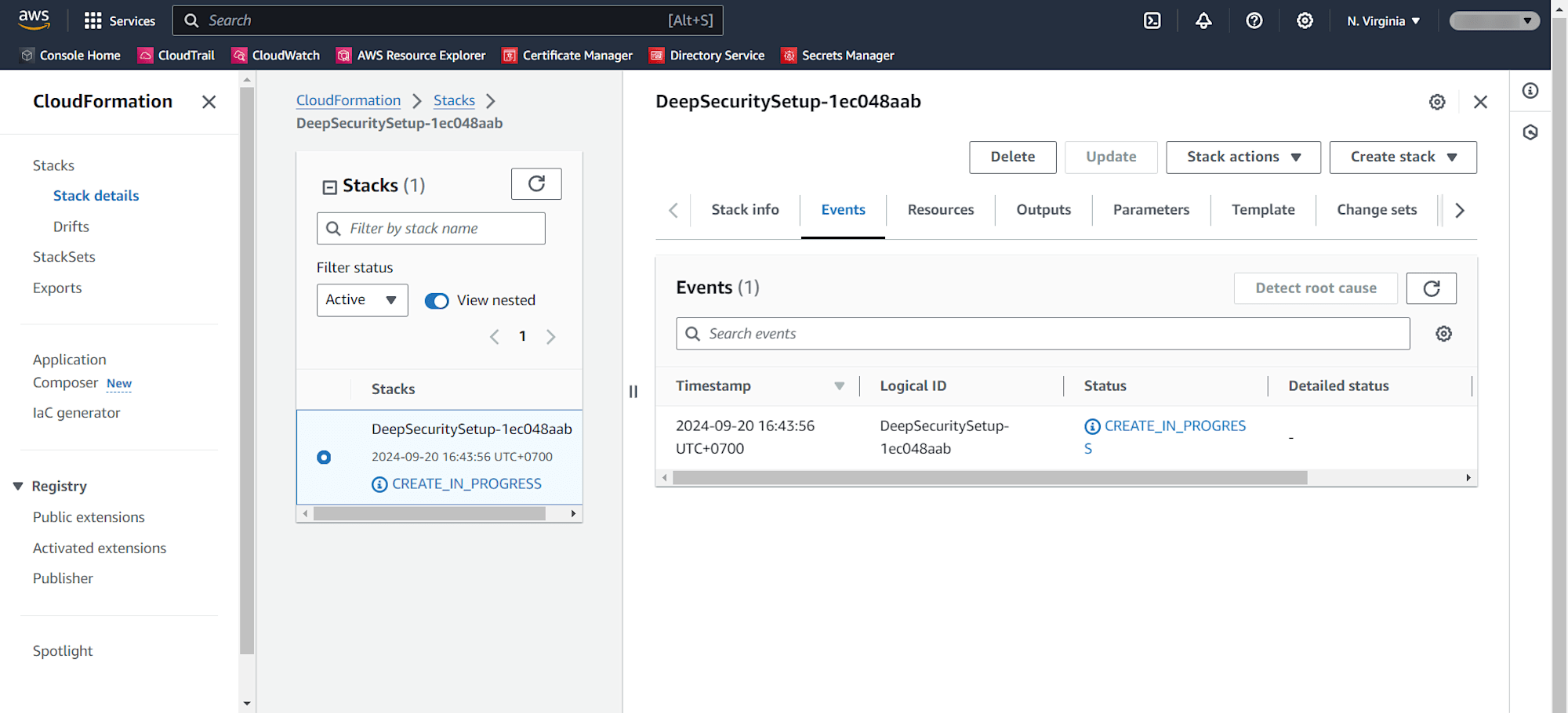
Task: Refresh the Events table
Action: 1431,288
